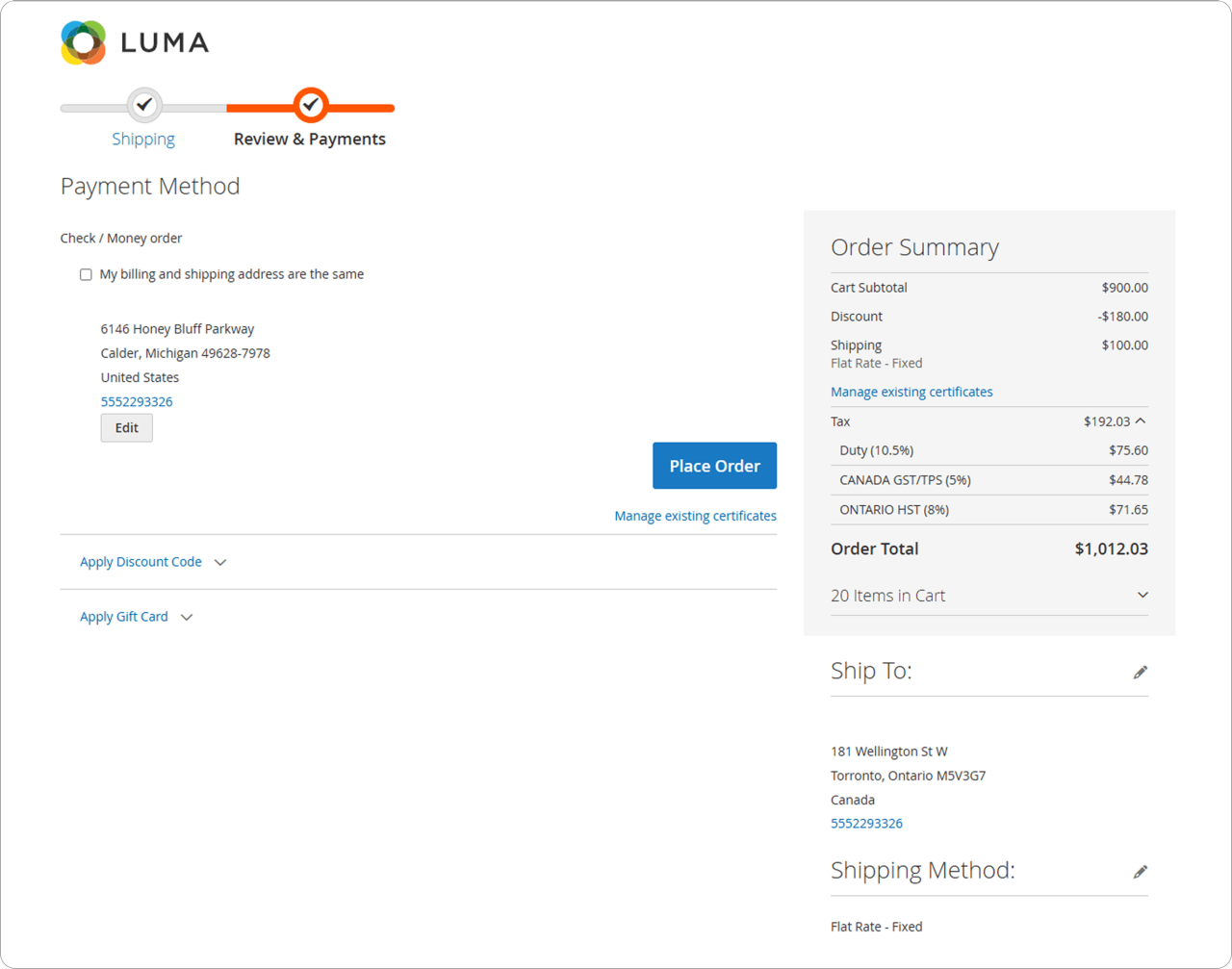
Task: Click the pencil icon to edit Ship To address
Action: point(1141,671)
